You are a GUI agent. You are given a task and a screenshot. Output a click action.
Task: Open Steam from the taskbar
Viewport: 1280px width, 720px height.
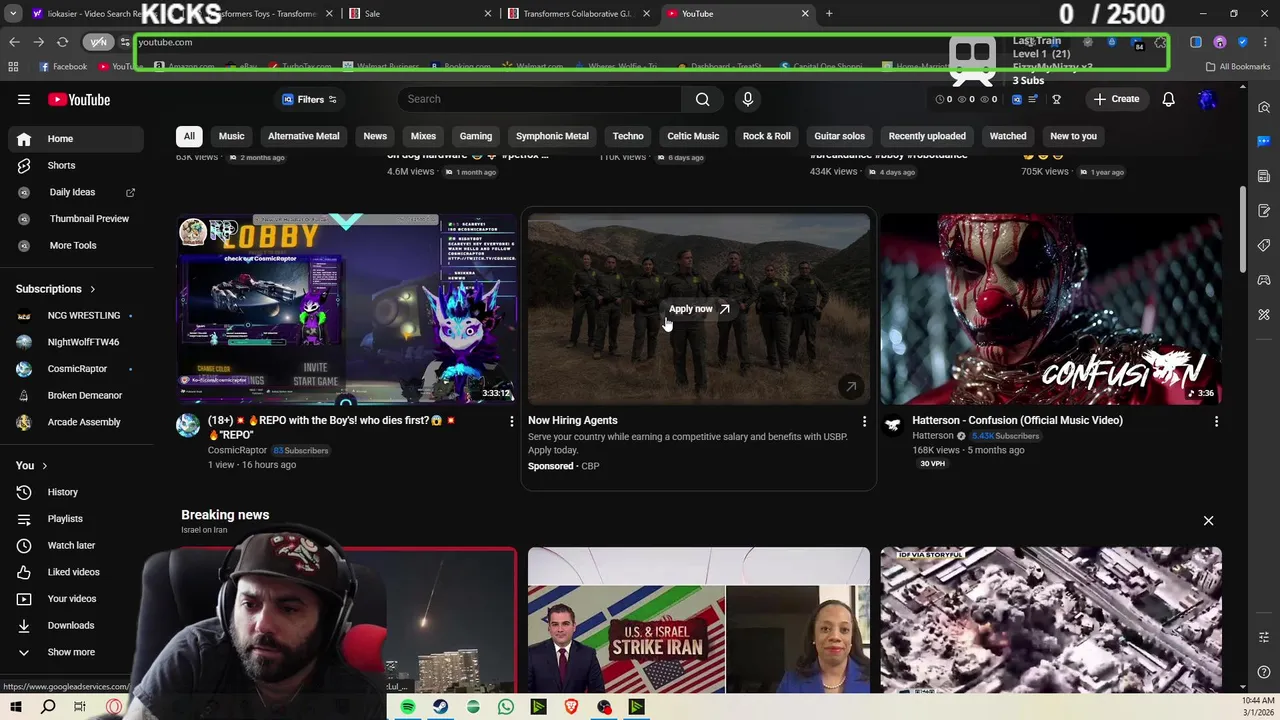point(440,707)
